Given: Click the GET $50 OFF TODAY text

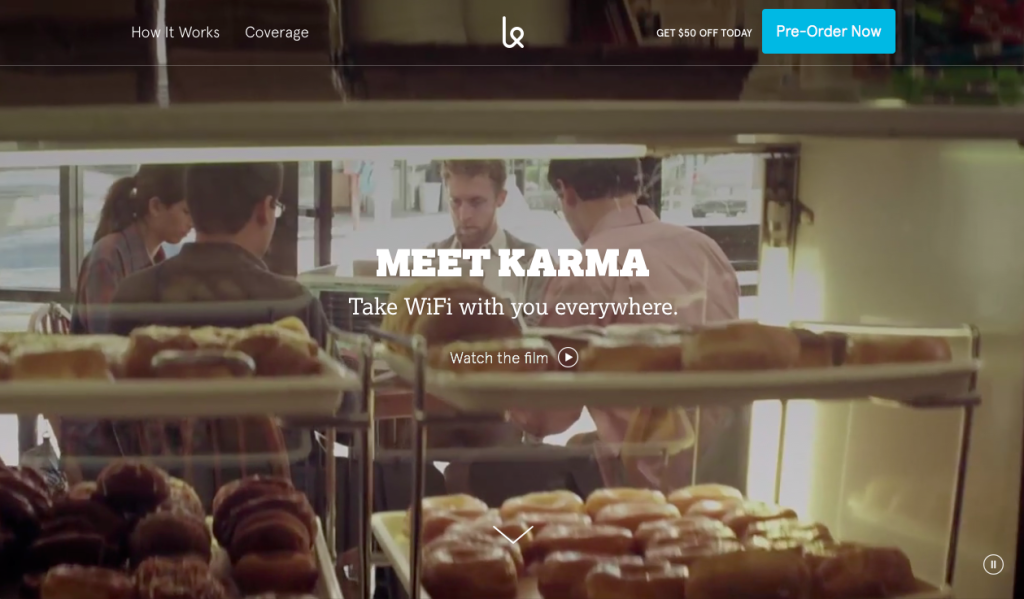Looking at the screenshot, I should (704, 33).
